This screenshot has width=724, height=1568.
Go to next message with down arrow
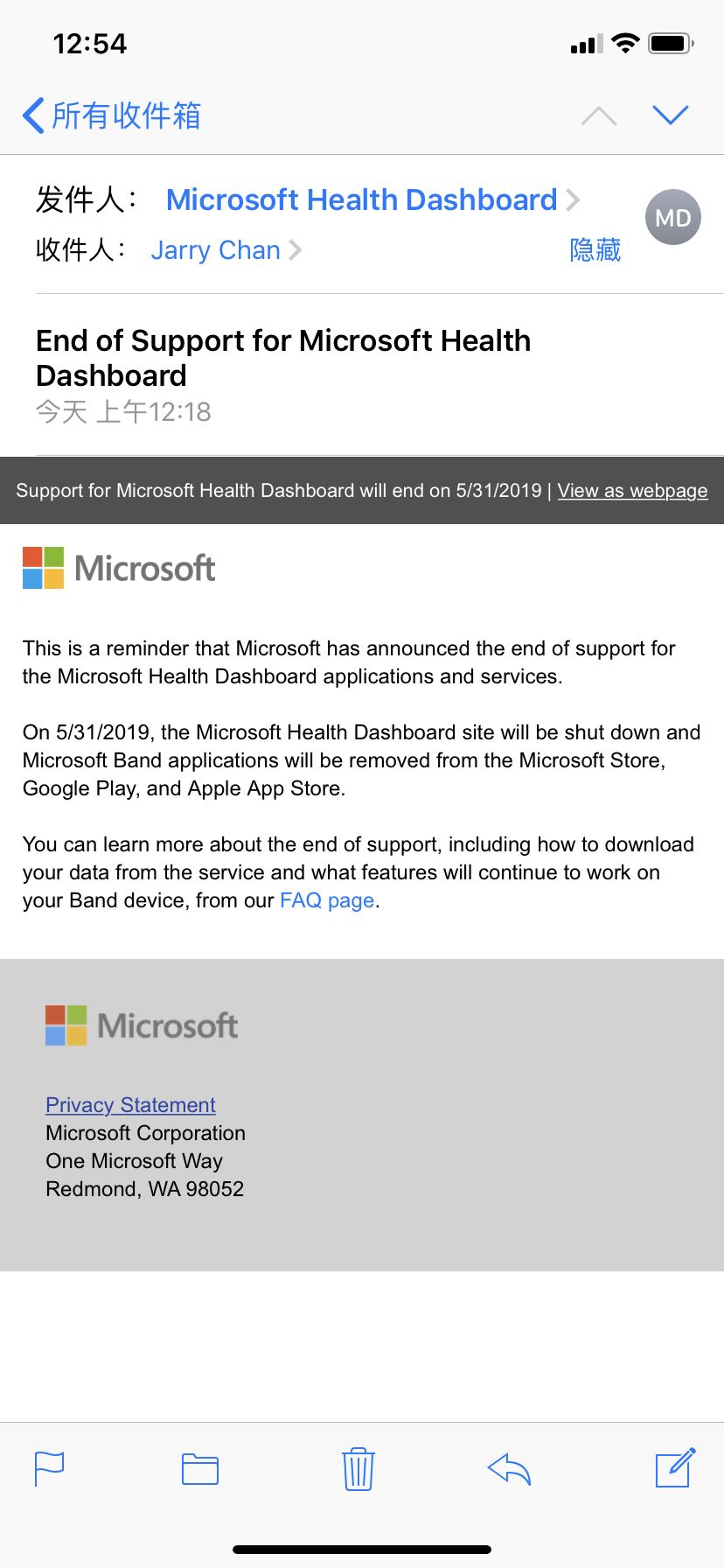[671, 115]
